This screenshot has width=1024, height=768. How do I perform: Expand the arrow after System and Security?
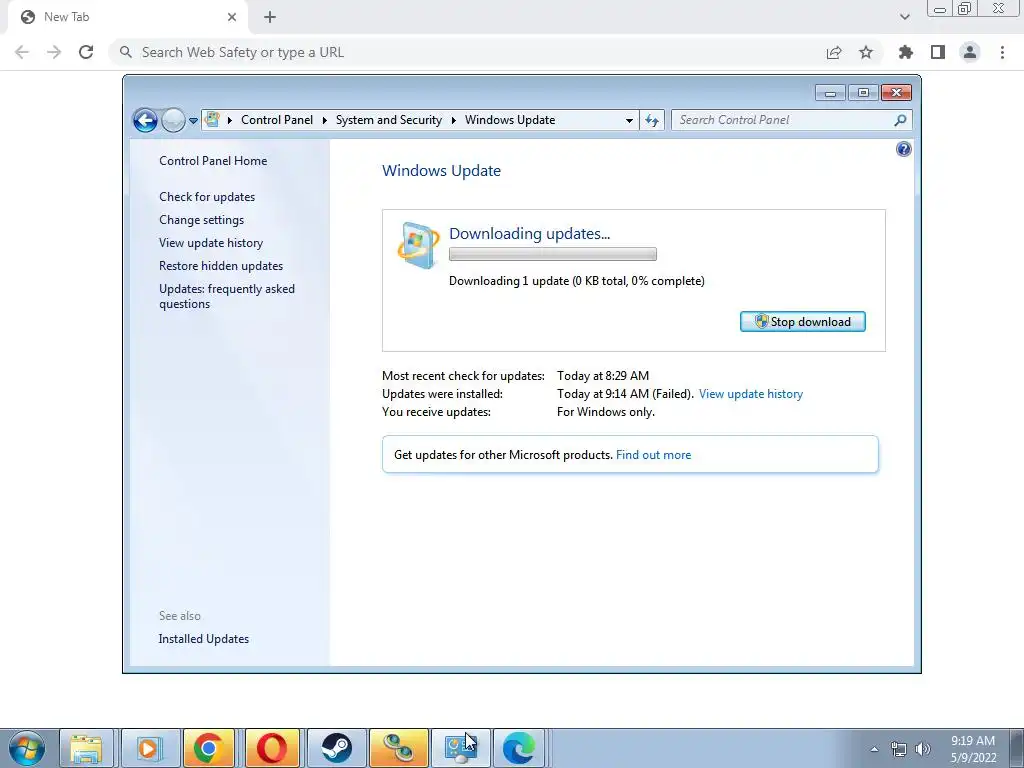(x=453, y=120)
